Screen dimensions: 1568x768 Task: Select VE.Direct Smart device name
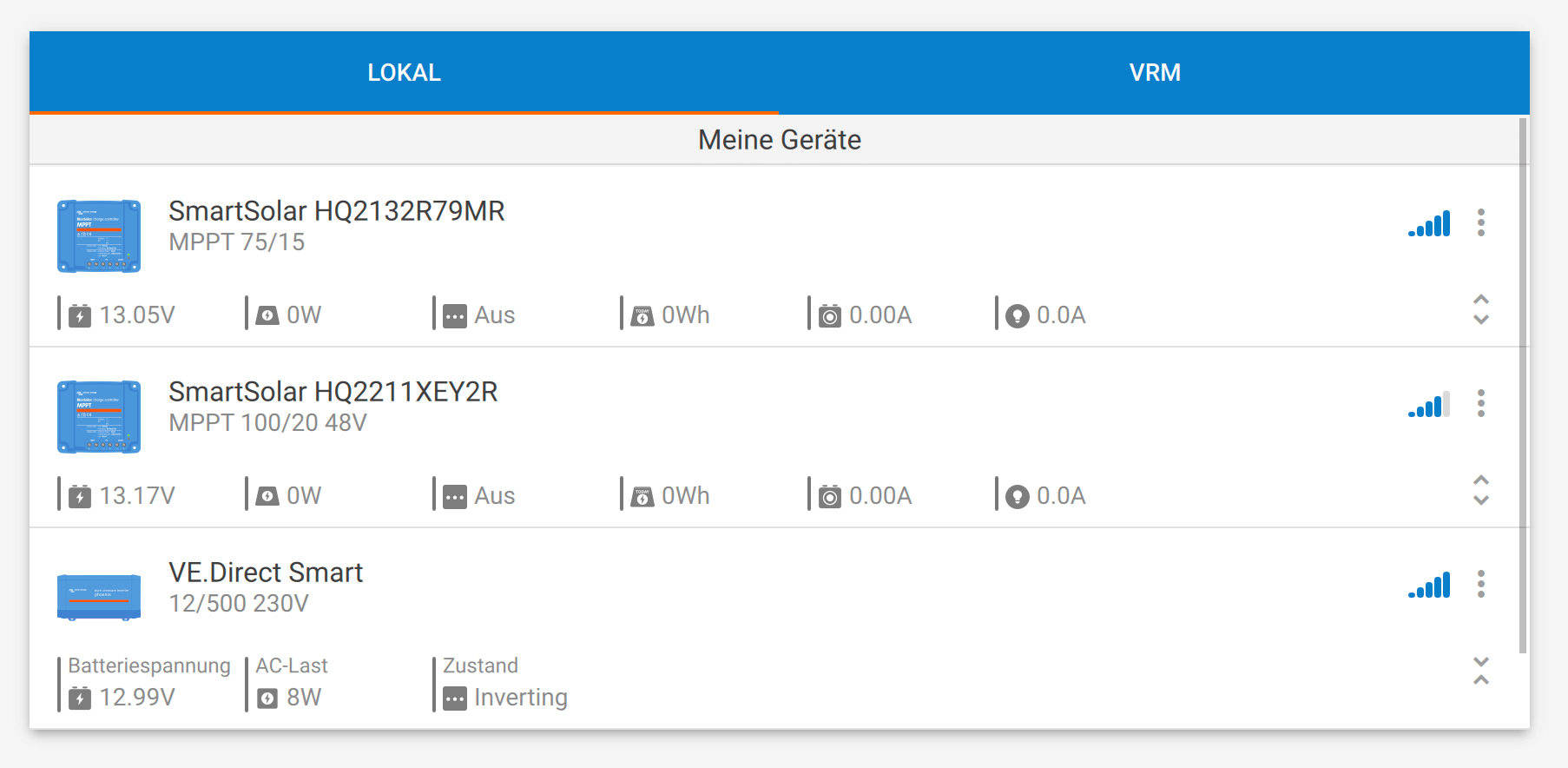pos(266,573)
